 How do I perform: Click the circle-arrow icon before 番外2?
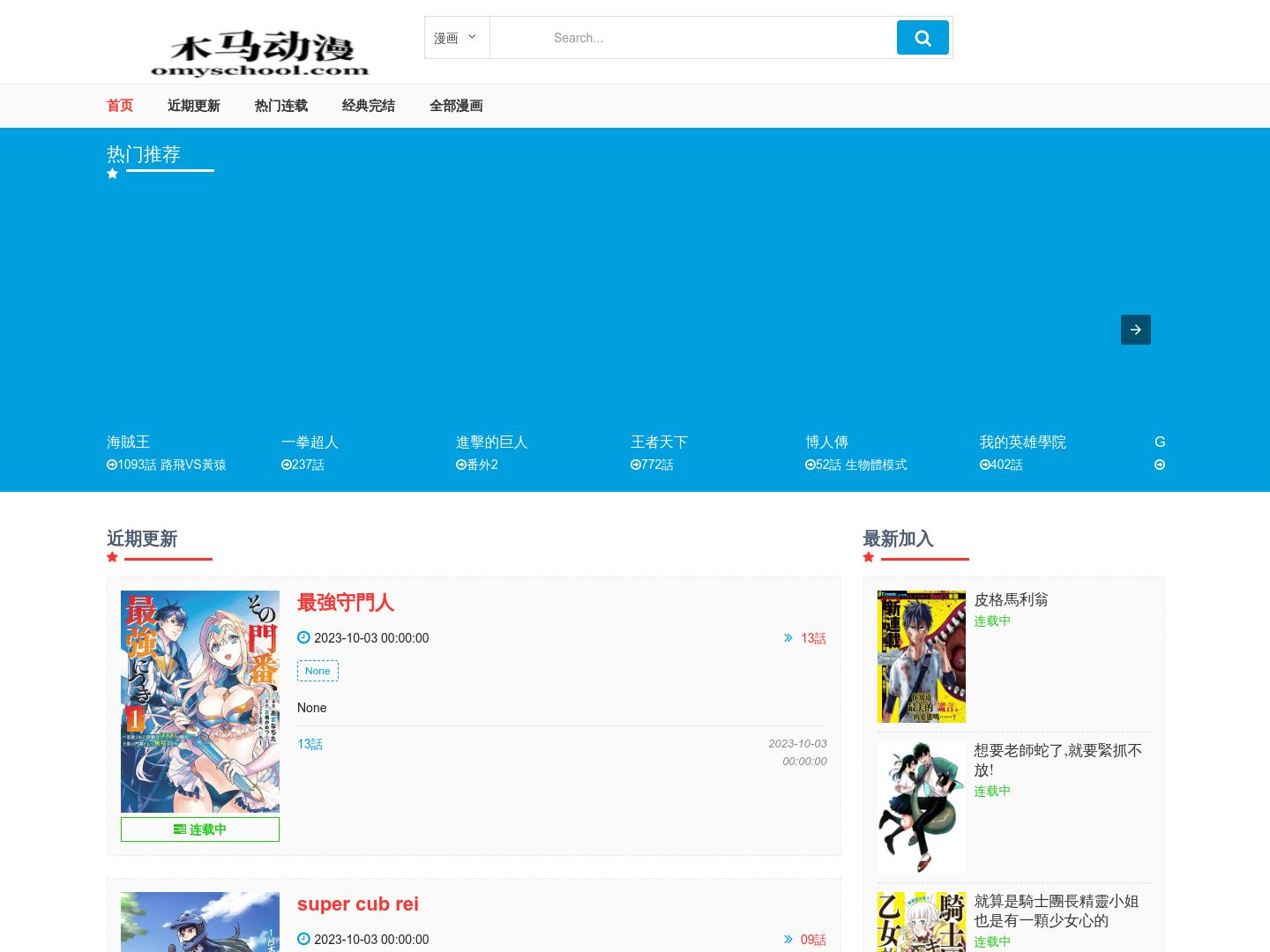pos(461,465)
